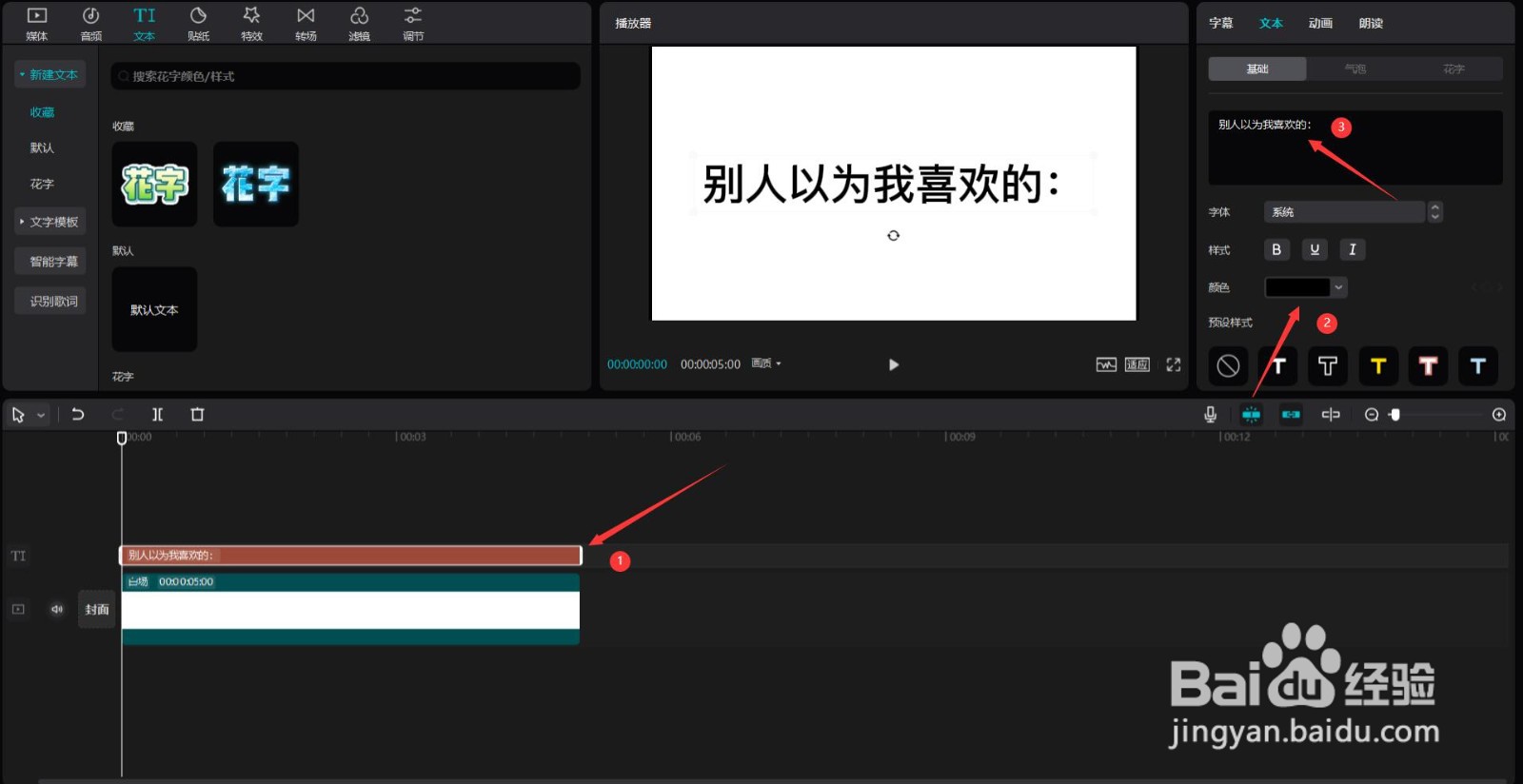1523x784 pixels.
Task: Play the preview in the player
Action: coord(893,364)
